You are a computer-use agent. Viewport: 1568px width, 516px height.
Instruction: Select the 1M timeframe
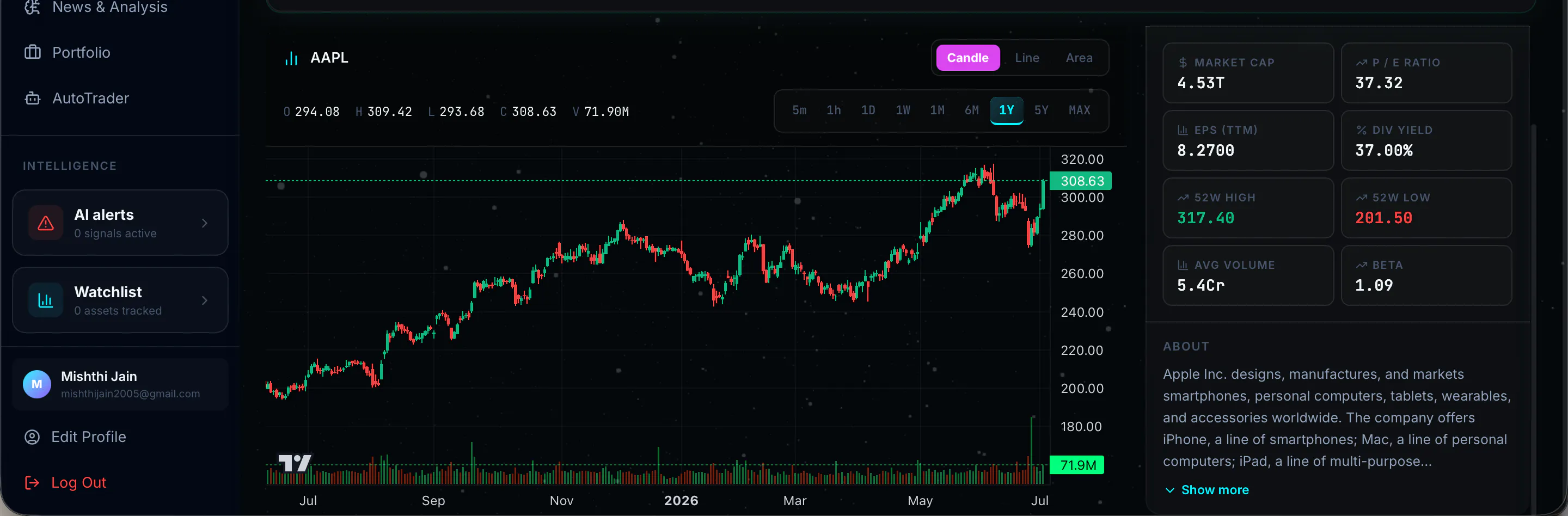tap(938, 110)
